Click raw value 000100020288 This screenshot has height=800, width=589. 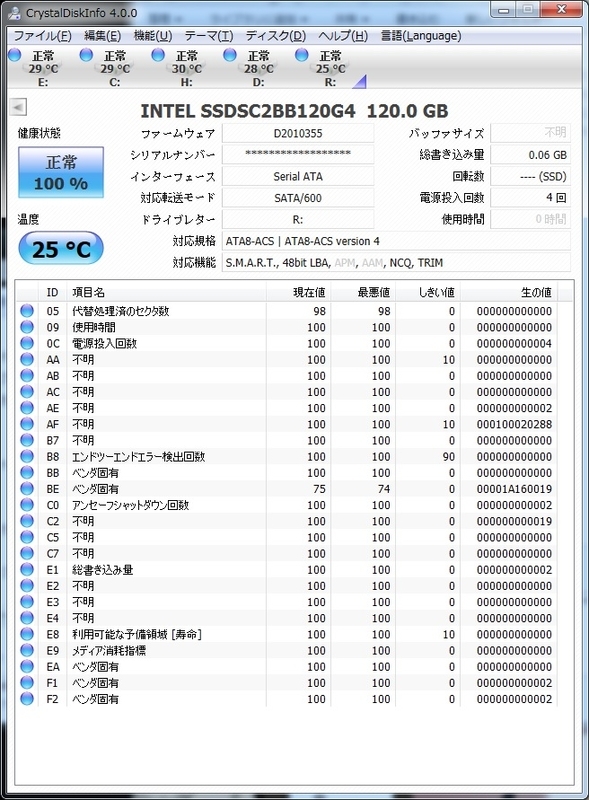pyautogui.click(x=514, y=424)
